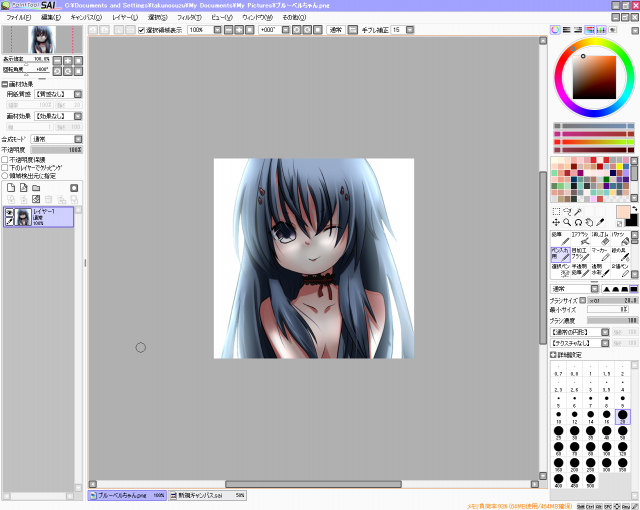Open the 【通常の円形】 brush shape dropdown
The height and width of the screenshot is (510, 640).
(605, 332)
